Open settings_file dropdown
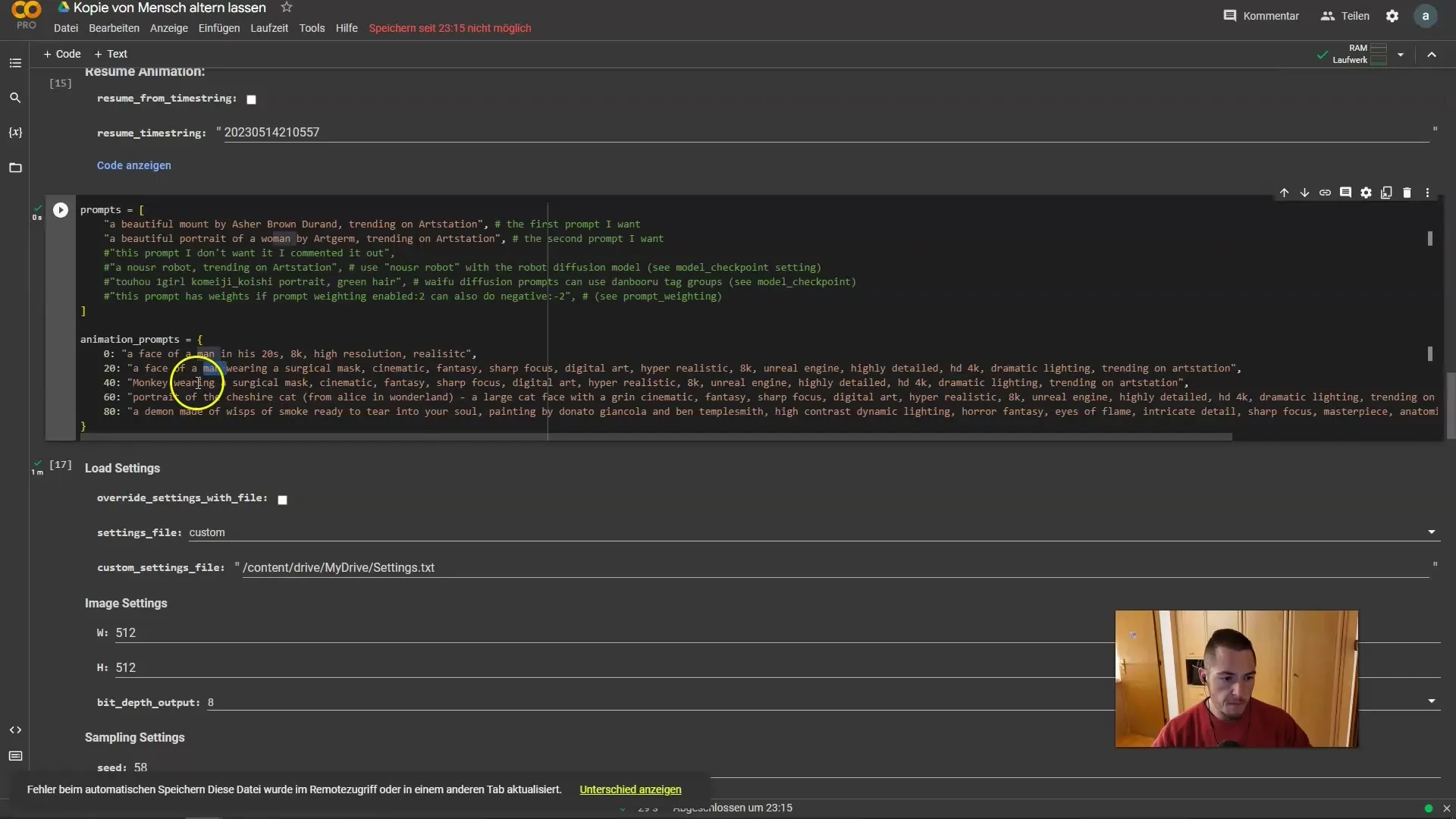 pos(1432,532)
